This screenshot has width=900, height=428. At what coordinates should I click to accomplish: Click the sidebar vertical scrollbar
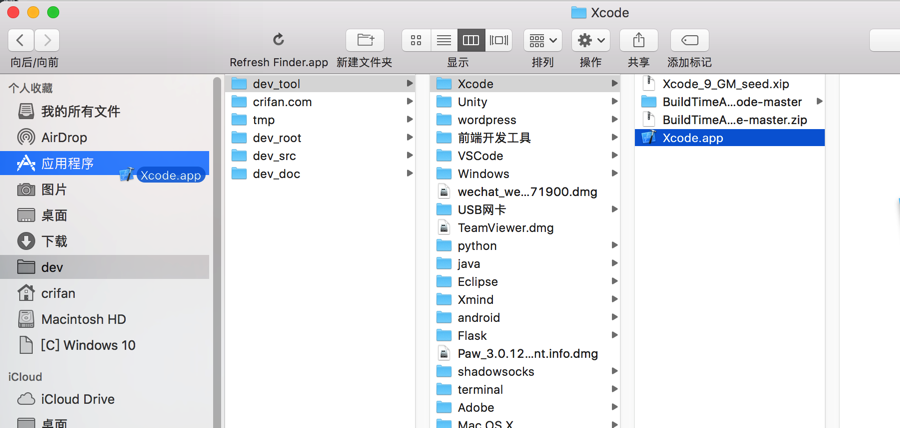tap(217, 252)
